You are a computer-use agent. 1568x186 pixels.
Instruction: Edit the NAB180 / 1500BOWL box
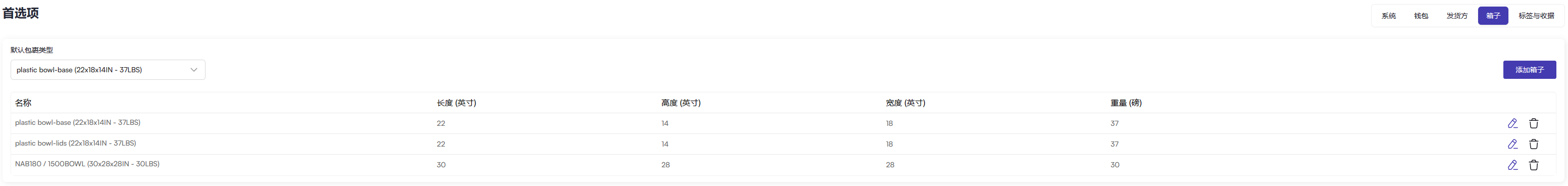click(x=1512, y=165)
